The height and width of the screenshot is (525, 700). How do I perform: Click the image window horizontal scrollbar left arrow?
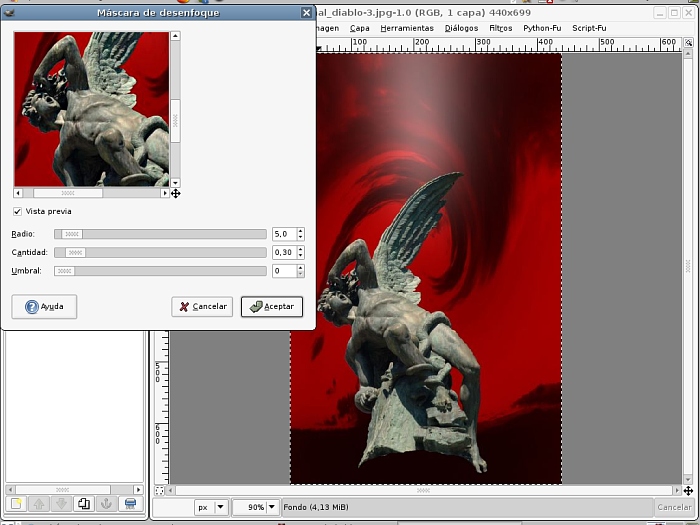pyautogui.click(x=171, y=490)
